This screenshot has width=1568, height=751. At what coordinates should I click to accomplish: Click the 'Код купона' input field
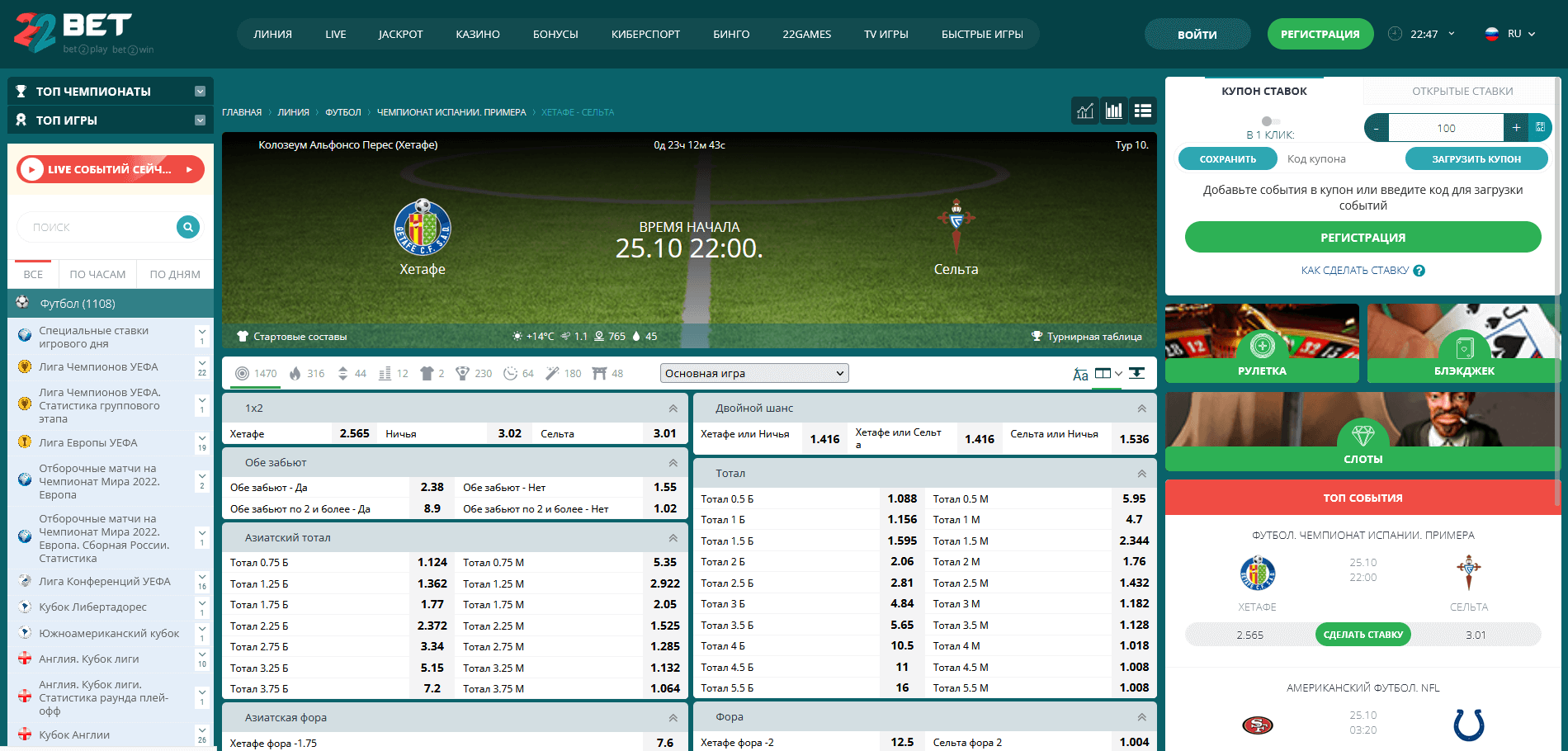1337,159
